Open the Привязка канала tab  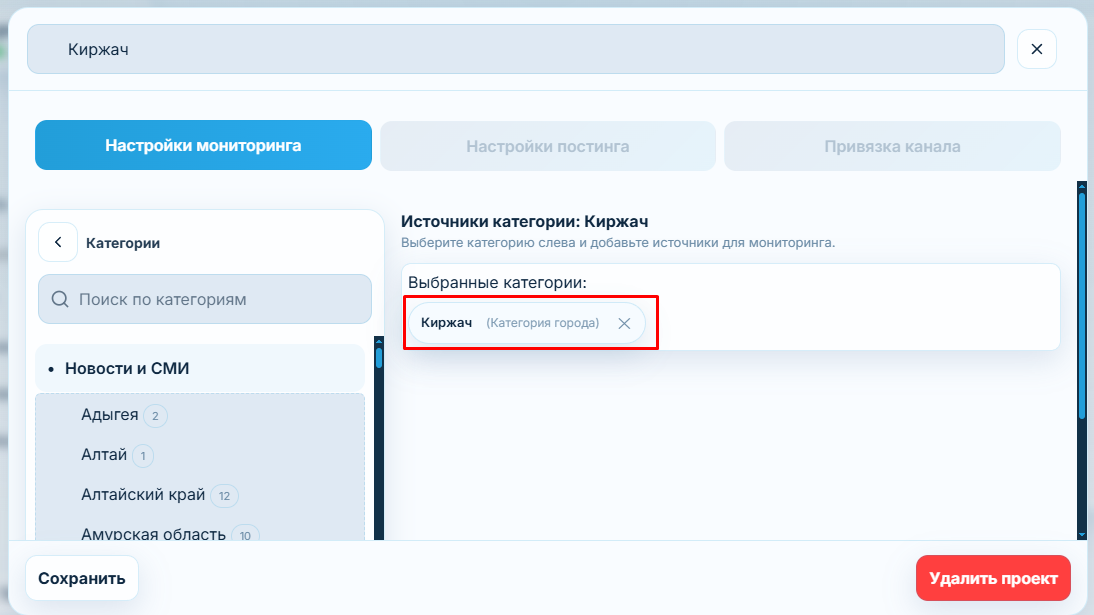point(892,146)
